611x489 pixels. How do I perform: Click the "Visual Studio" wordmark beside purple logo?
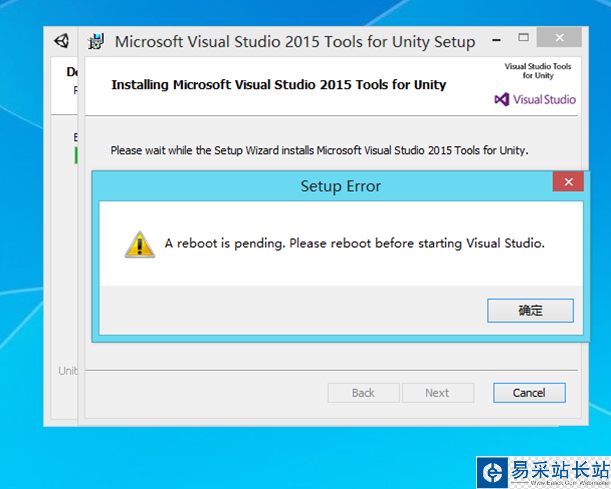pyautogui.click(x=544, y=100)
